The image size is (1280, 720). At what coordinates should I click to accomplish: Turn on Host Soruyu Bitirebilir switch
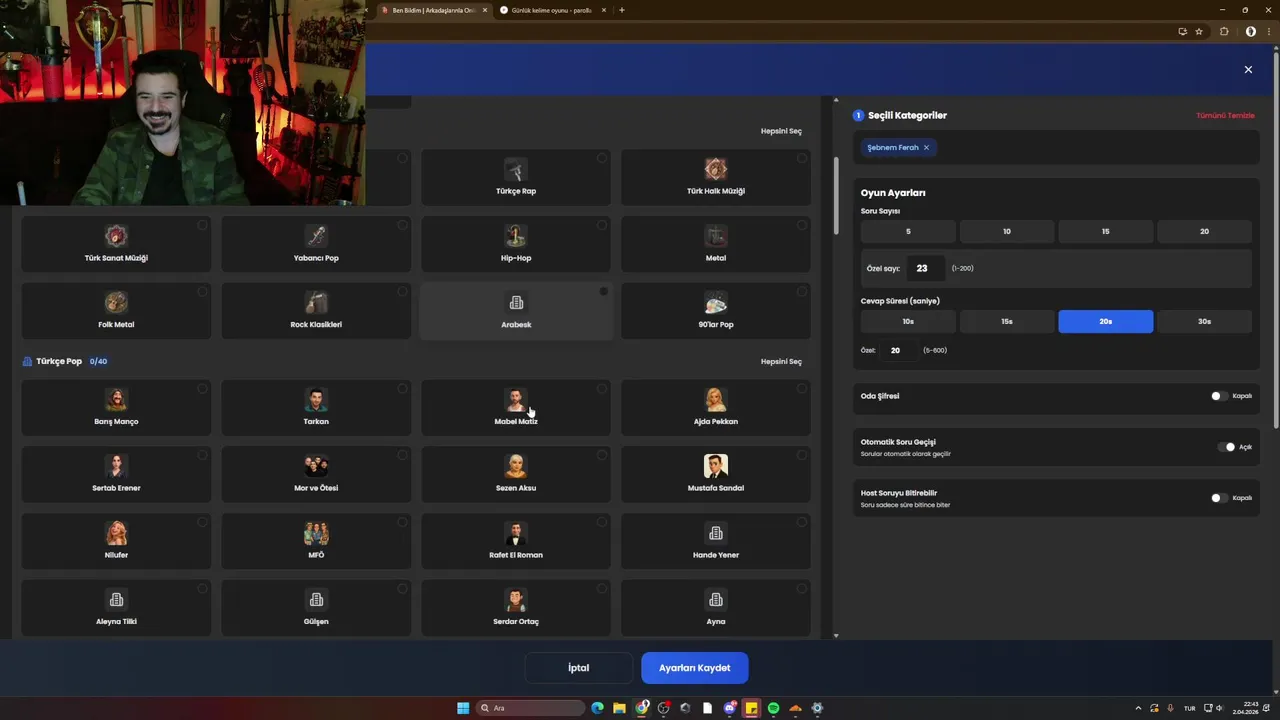coord(1219,498)
